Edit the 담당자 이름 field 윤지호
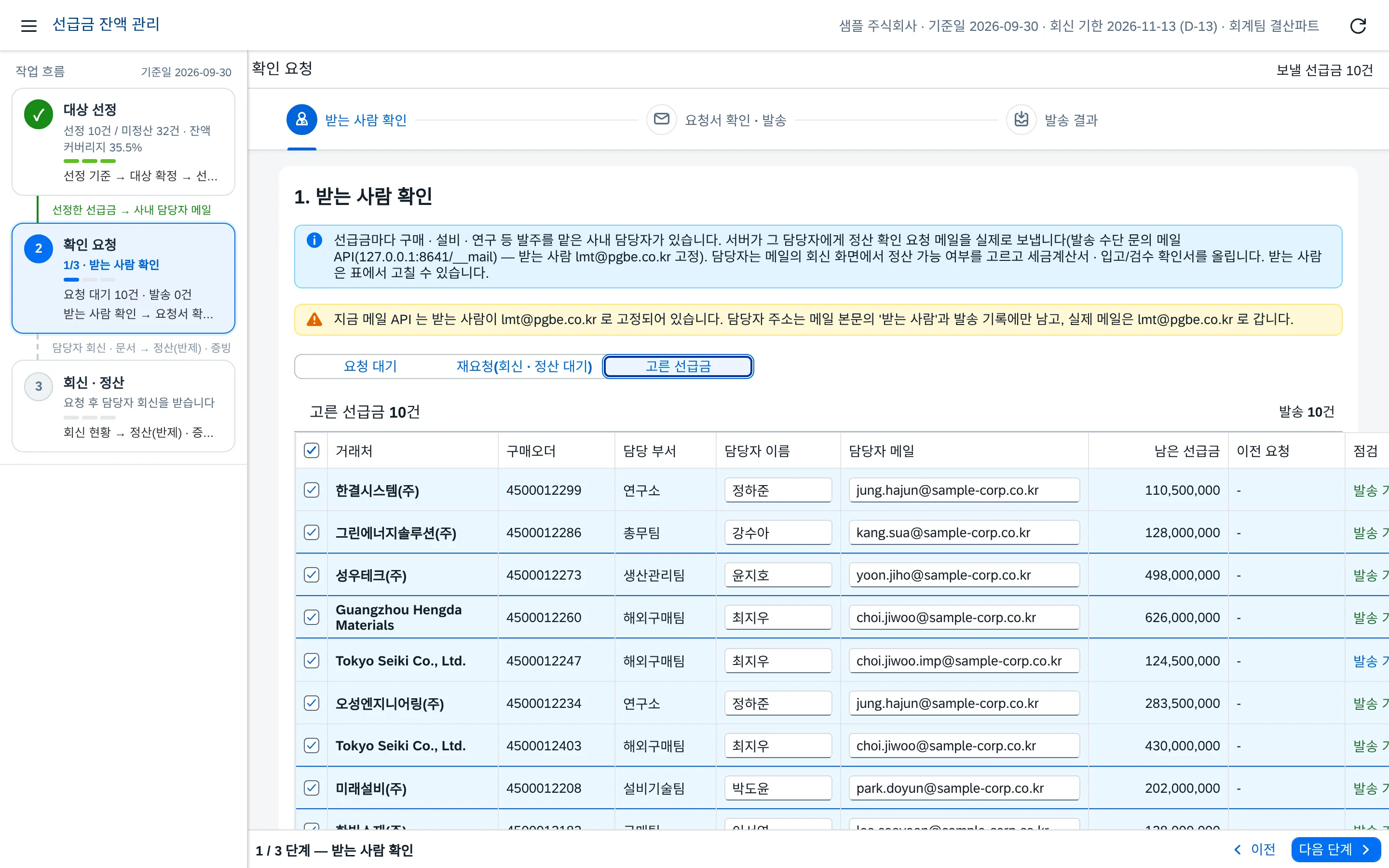1389x868 pixels. pyautogui.click(x=778, y=575)
